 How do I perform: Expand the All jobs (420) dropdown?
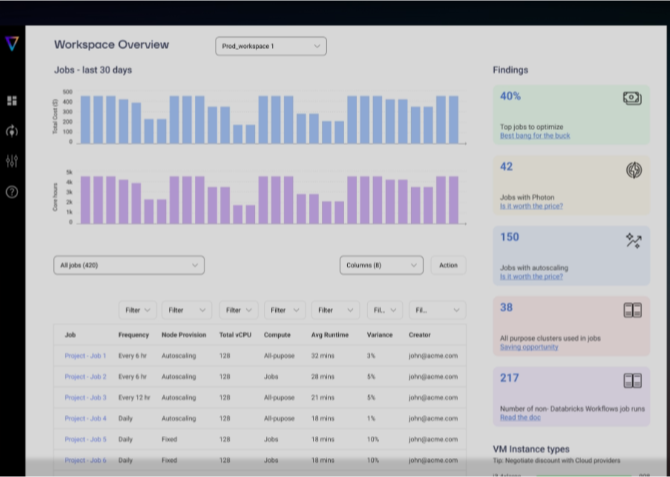(129, 265)
